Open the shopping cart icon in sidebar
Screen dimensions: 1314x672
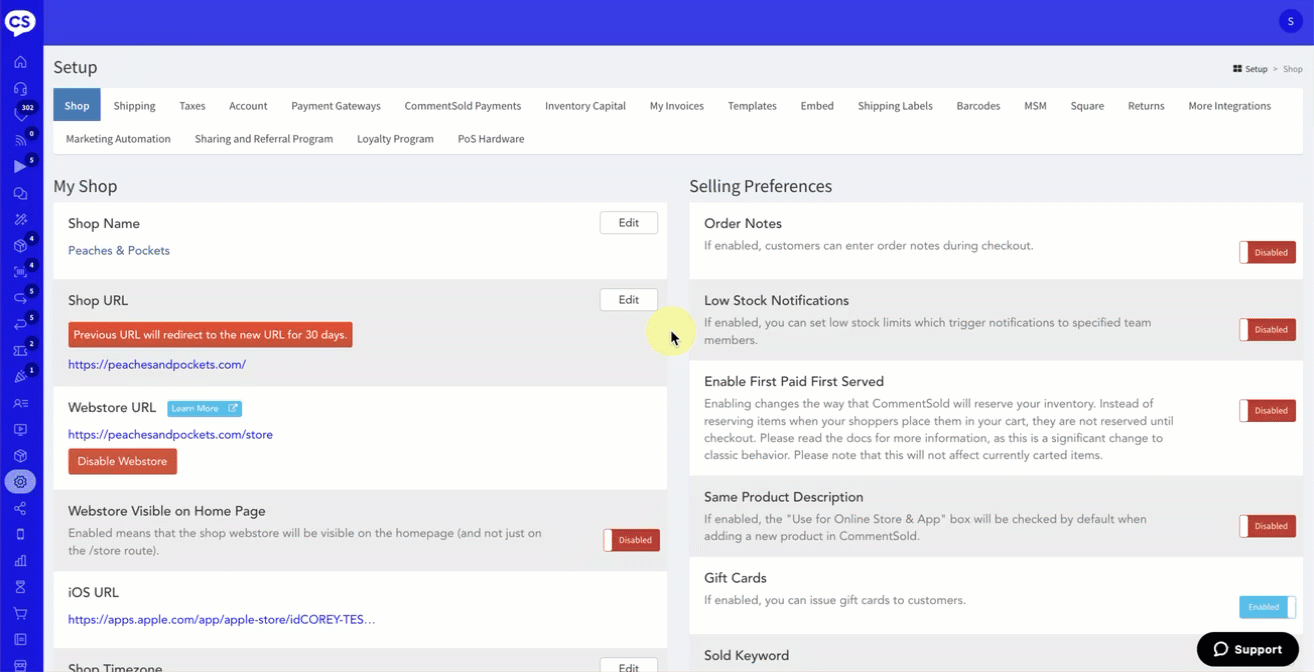click(x=20, y=614)
